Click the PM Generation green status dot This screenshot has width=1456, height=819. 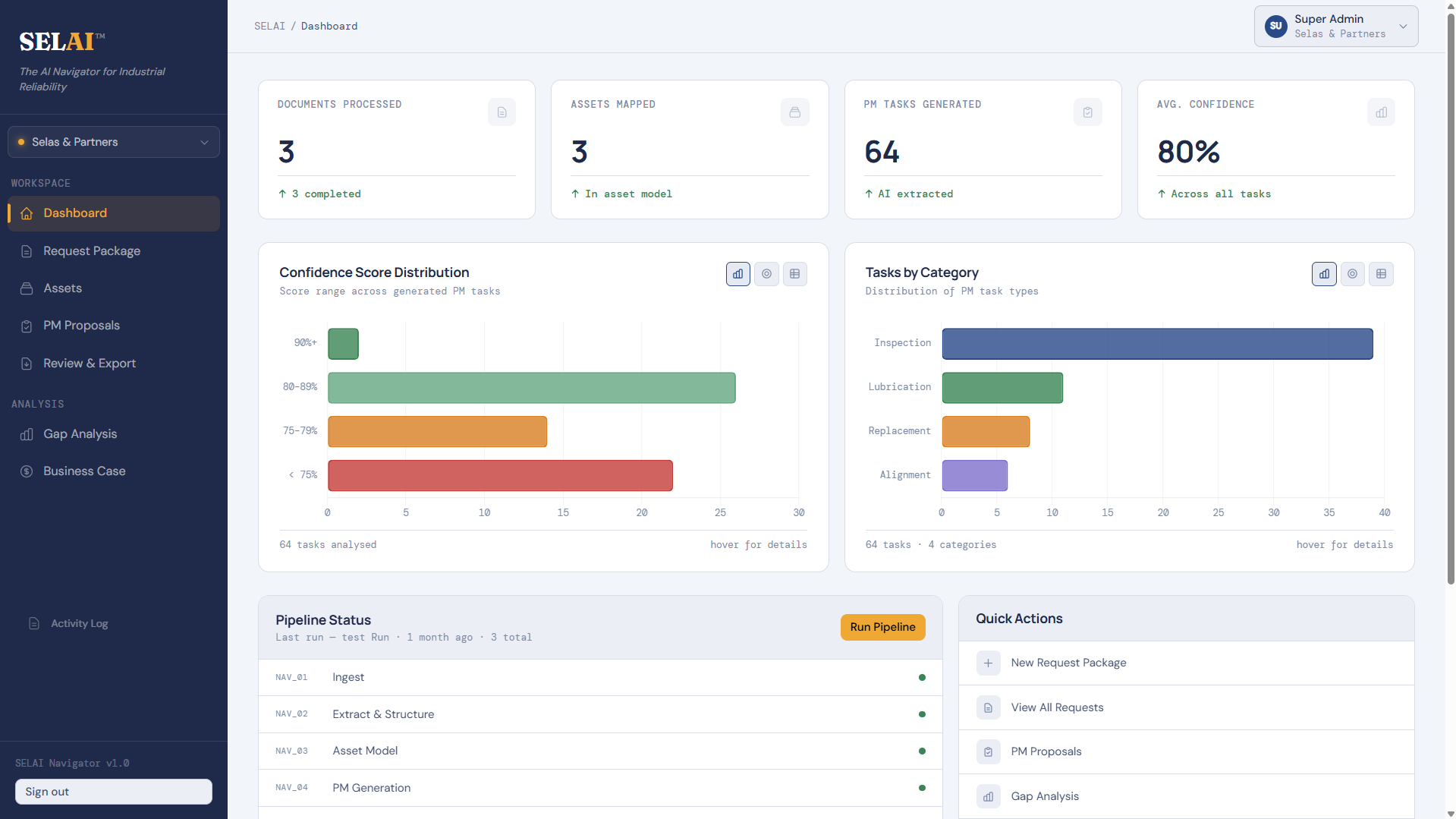tap(922, 788)
